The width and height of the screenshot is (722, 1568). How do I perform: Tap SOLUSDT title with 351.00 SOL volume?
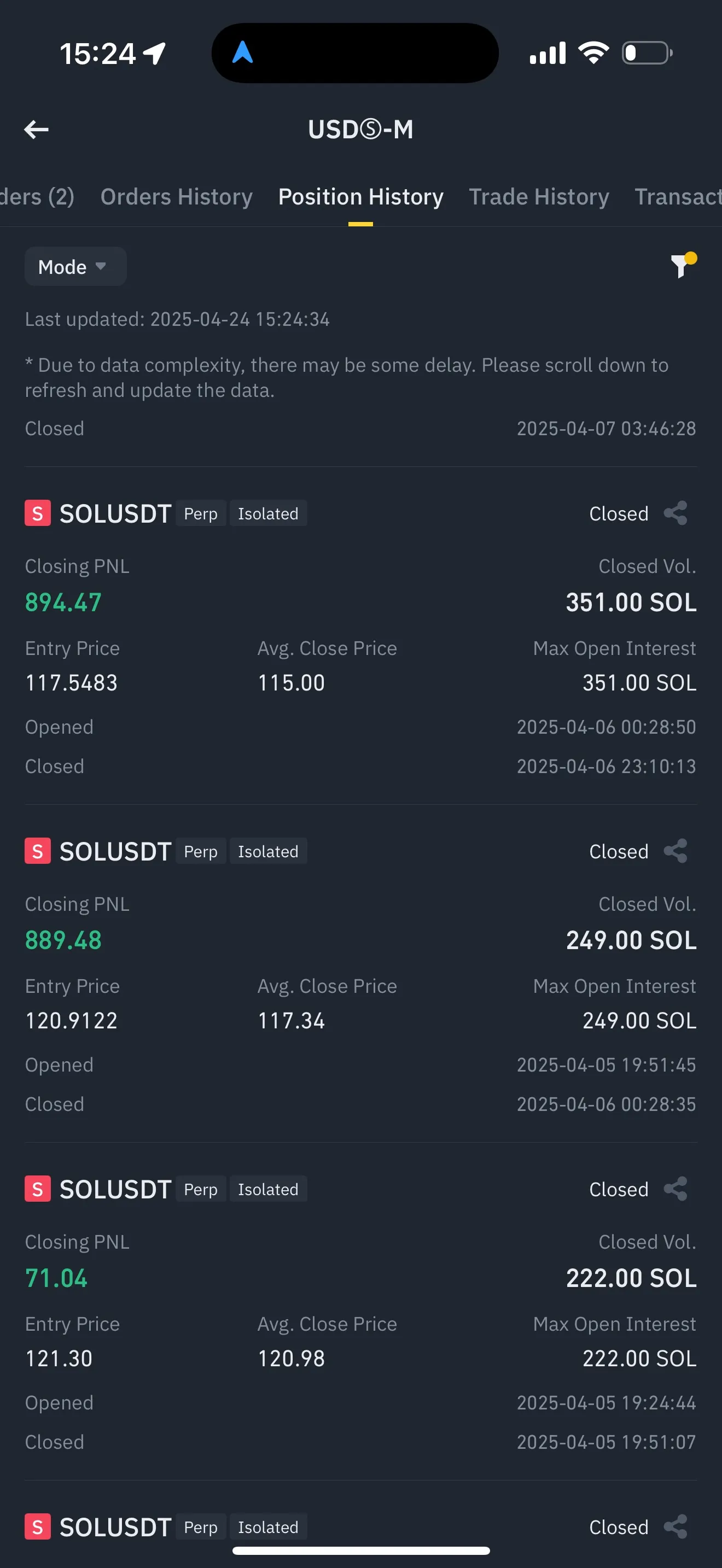115,514
